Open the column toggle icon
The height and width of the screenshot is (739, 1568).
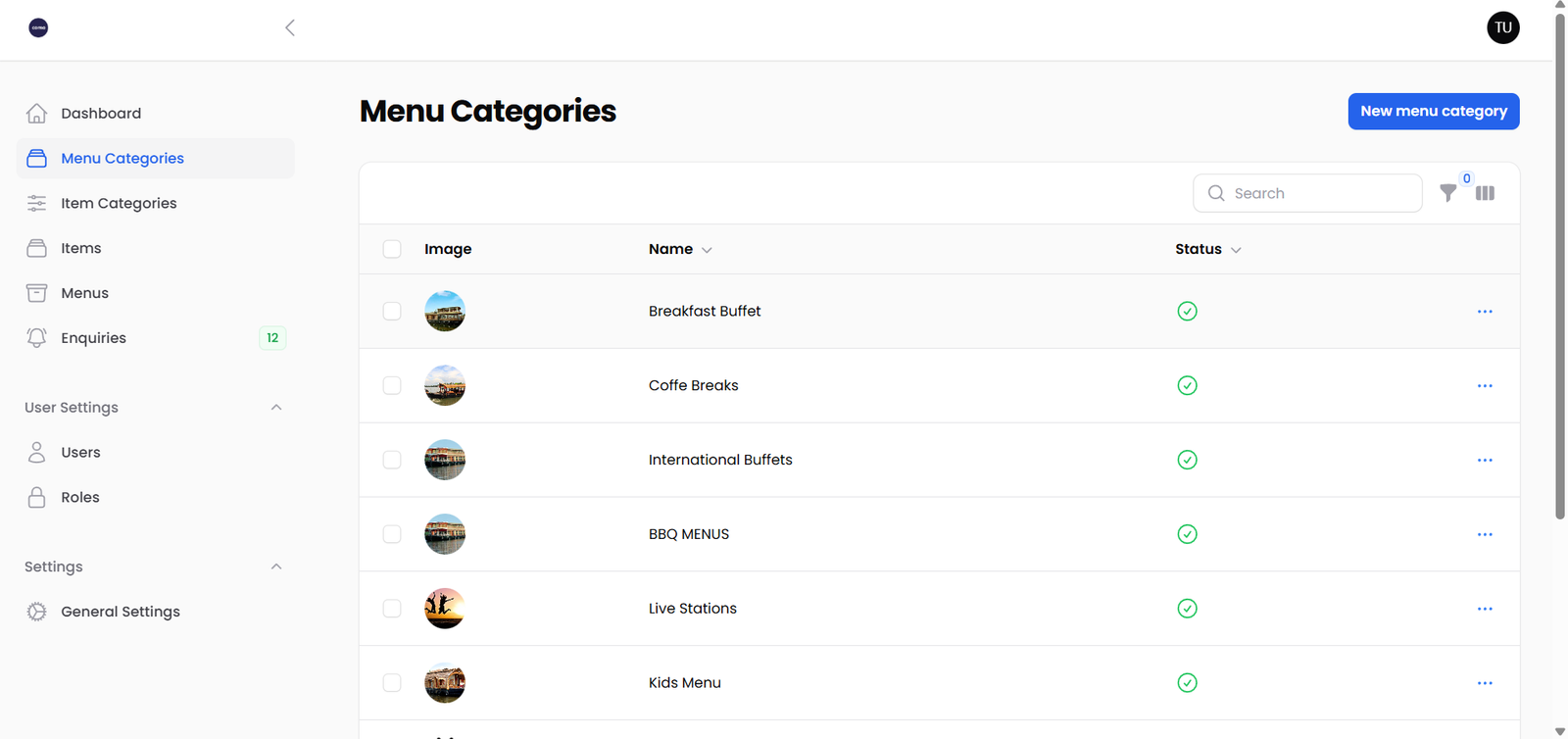click(1485, 193)
